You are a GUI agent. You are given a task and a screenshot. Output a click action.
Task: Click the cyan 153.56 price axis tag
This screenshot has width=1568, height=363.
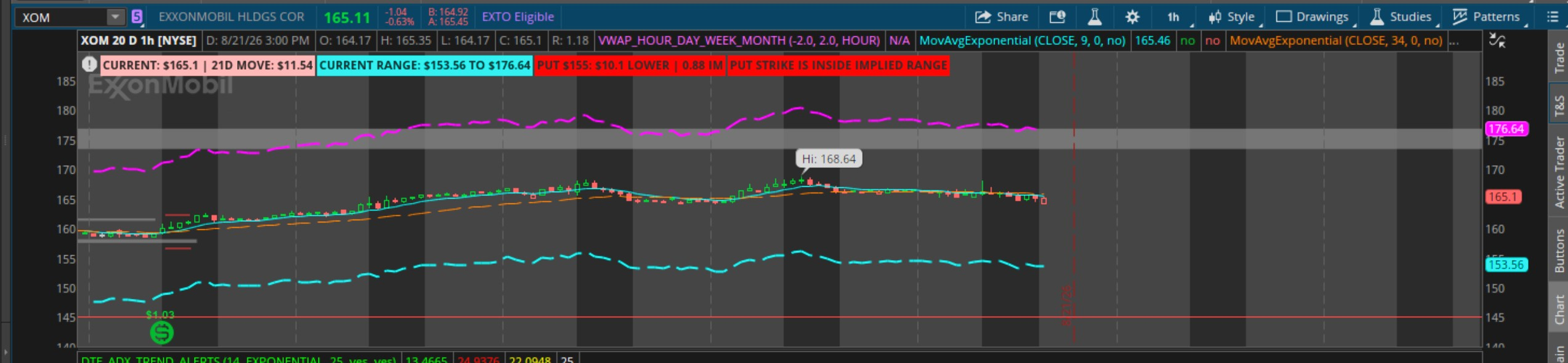1506,264
